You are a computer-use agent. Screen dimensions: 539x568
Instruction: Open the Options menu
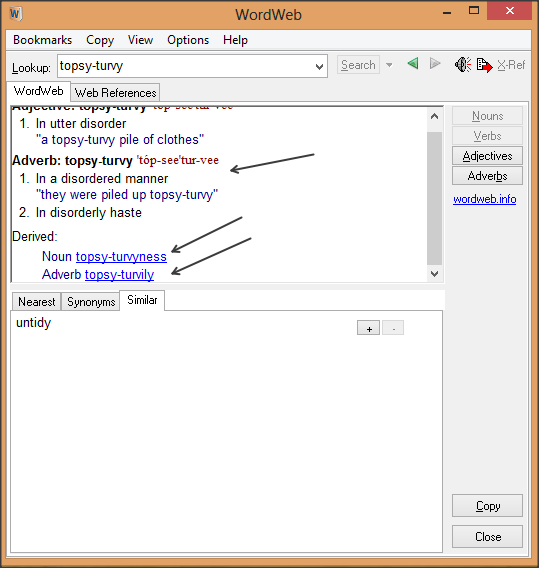point(188,40)
